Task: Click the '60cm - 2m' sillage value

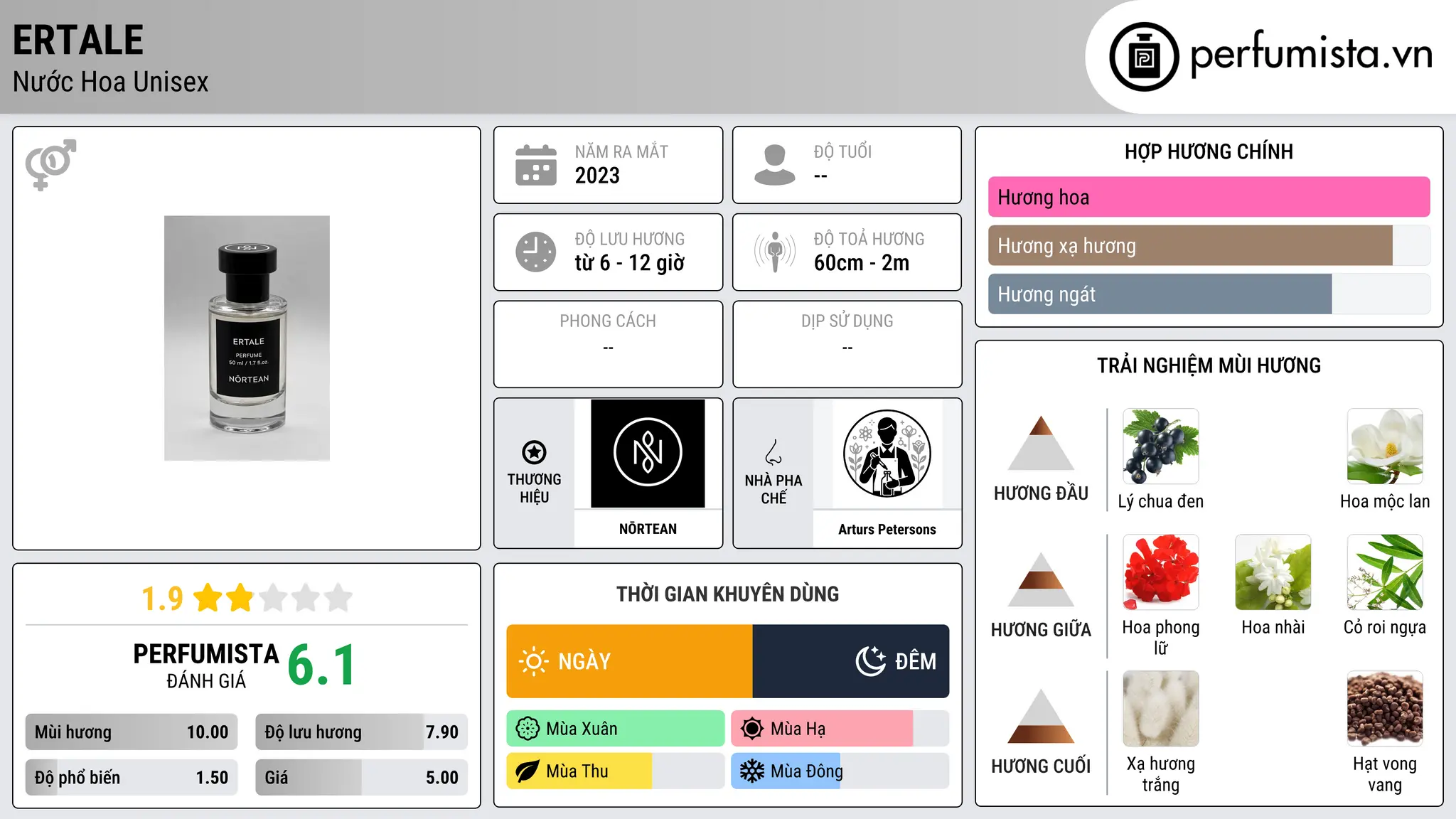Action: pyautogui.click(x=862, y=263)
